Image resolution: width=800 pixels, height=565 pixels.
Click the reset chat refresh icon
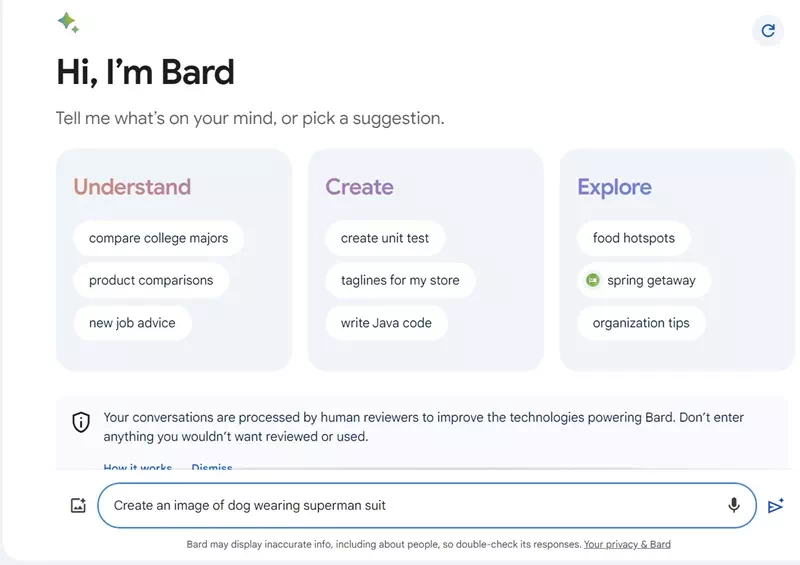pos(768,31)
